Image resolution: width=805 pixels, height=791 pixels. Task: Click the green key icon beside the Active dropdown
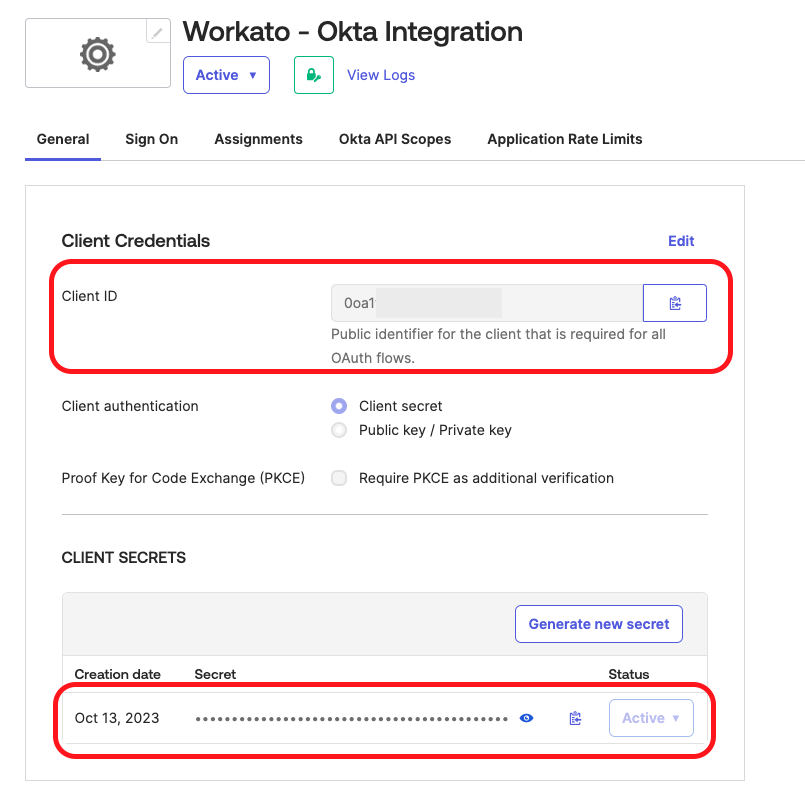[313, 75]
